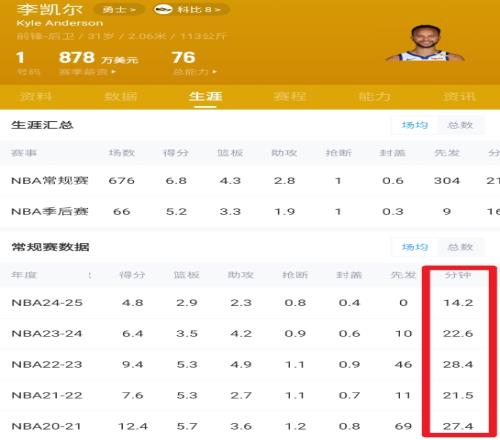Select 总数 in 常规赛数据 section

460,247
